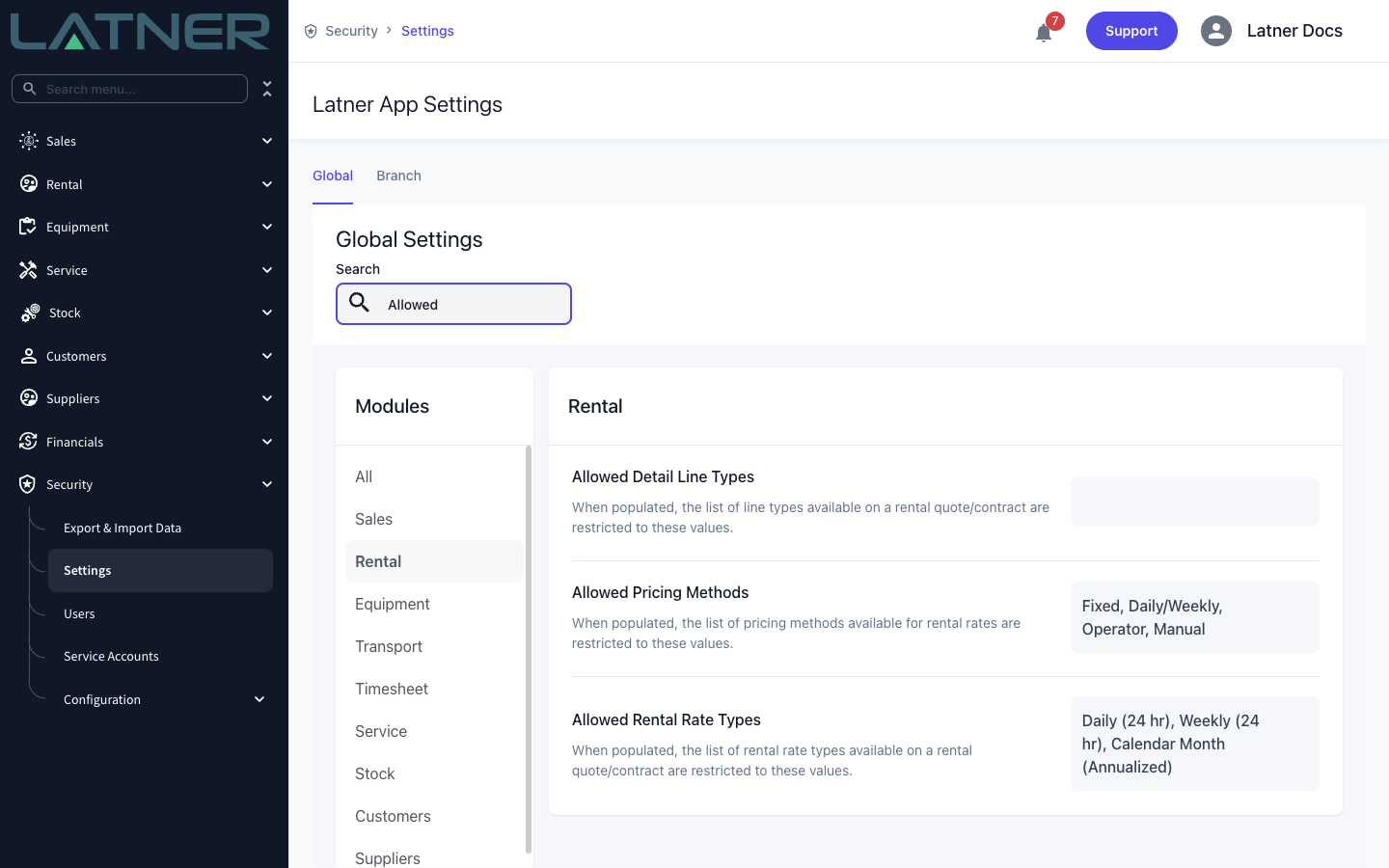Switch to the Branch tab
This screenshot has width=1389, height=868.
pos(398,176)
